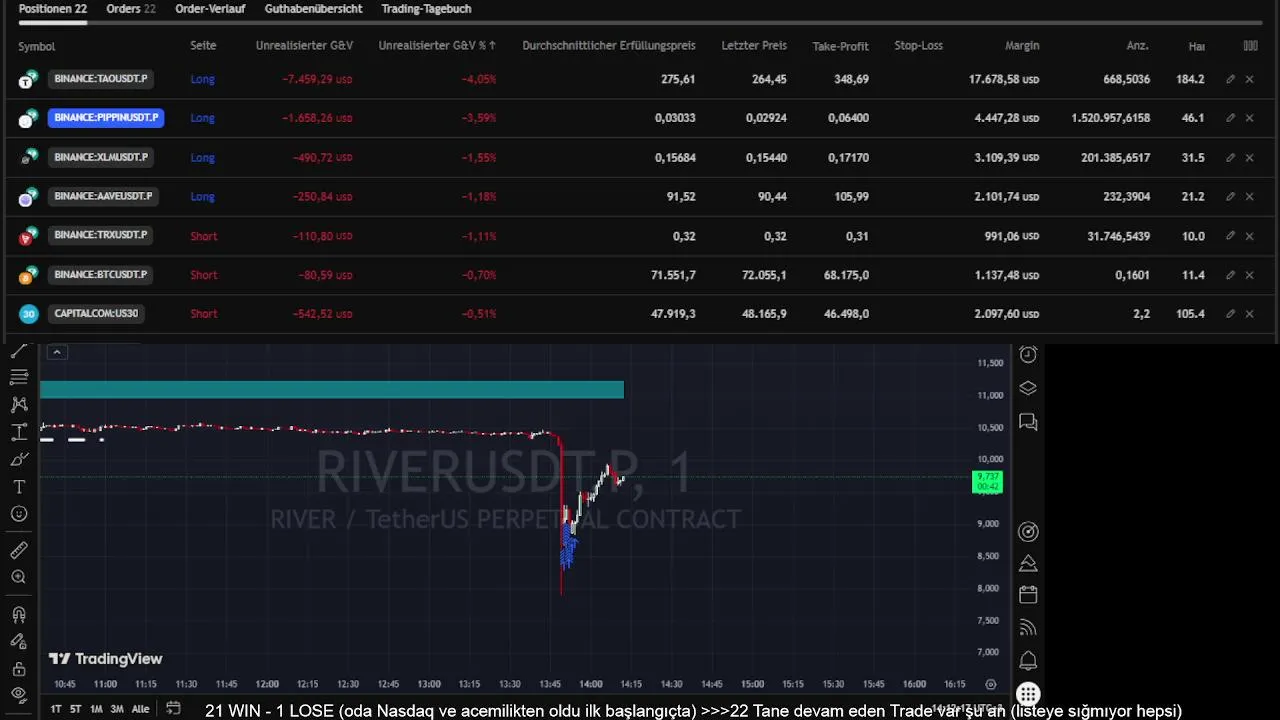This screenshot has height=720, width=1280.
Task: Open the chats speech bubble panel
Action: 1028,422
